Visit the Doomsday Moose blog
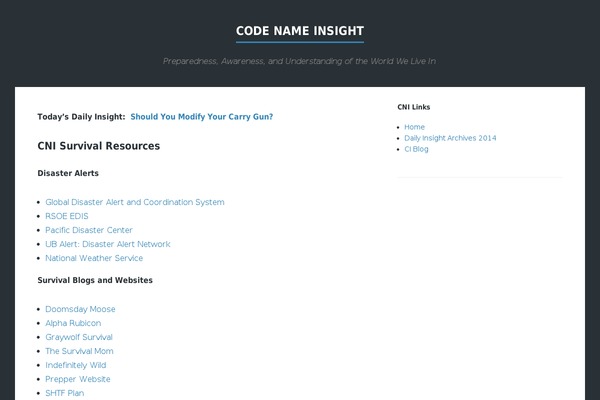 [x=80, y=309]
